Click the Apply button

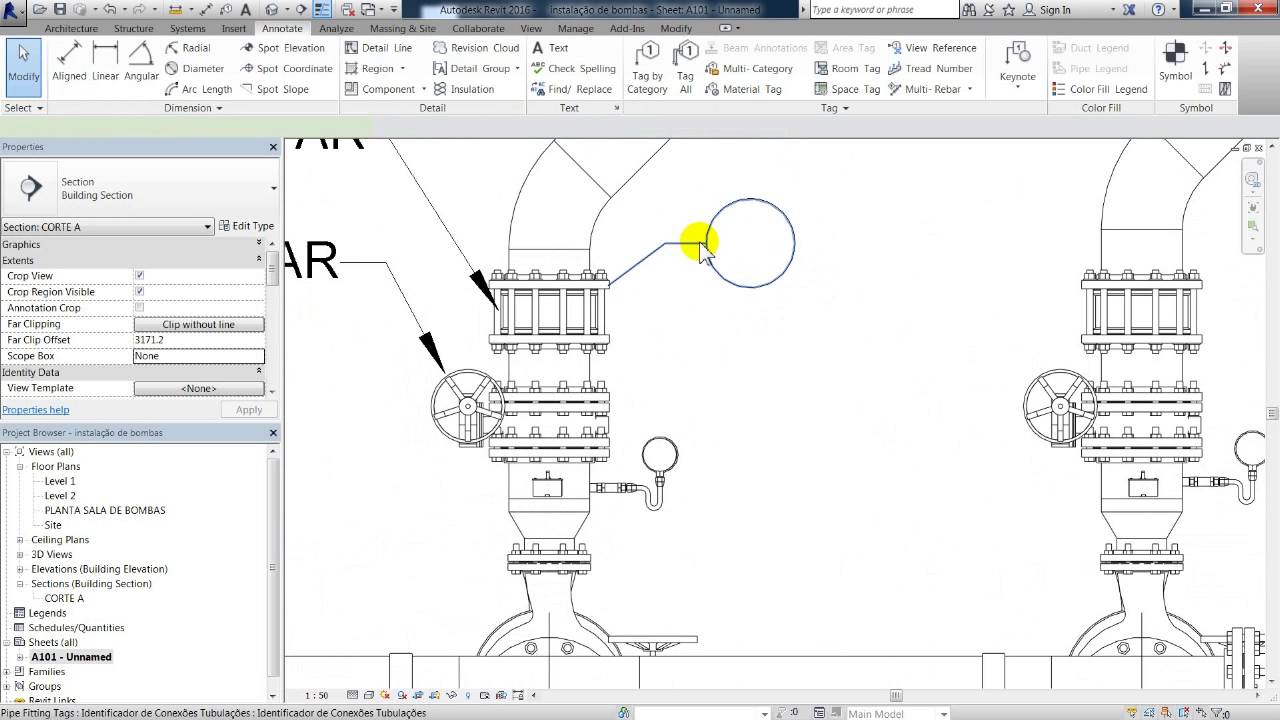tap(249, 410)
